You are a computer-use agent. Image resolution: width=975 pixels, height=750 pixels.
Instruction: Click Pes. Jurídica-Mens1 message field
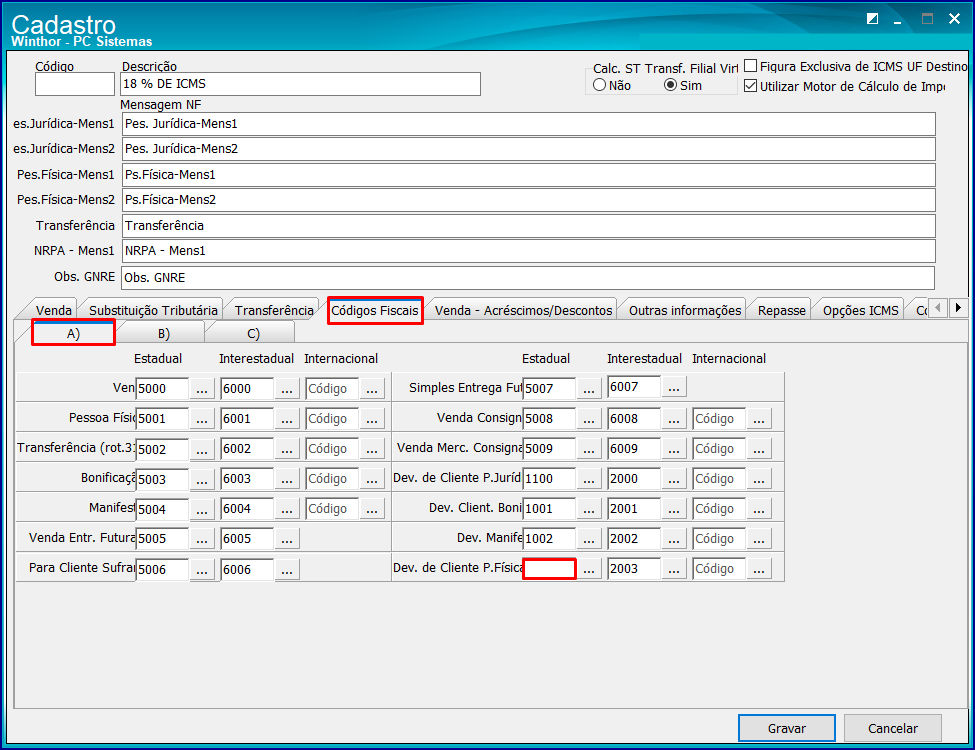tap(529, 124)
